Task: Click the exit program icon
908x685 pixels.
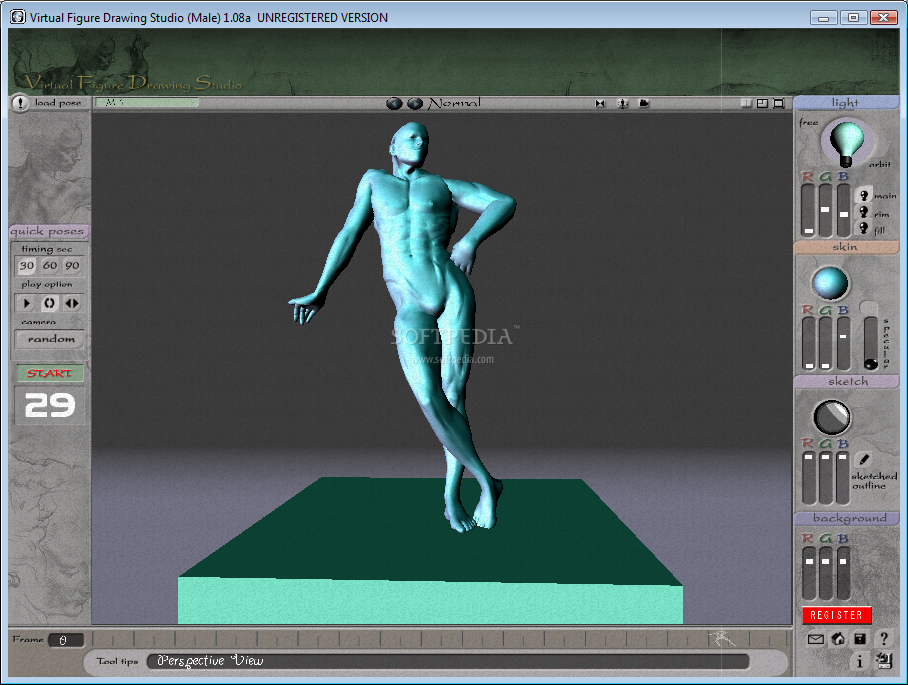Action: click(x=883, y=660)
